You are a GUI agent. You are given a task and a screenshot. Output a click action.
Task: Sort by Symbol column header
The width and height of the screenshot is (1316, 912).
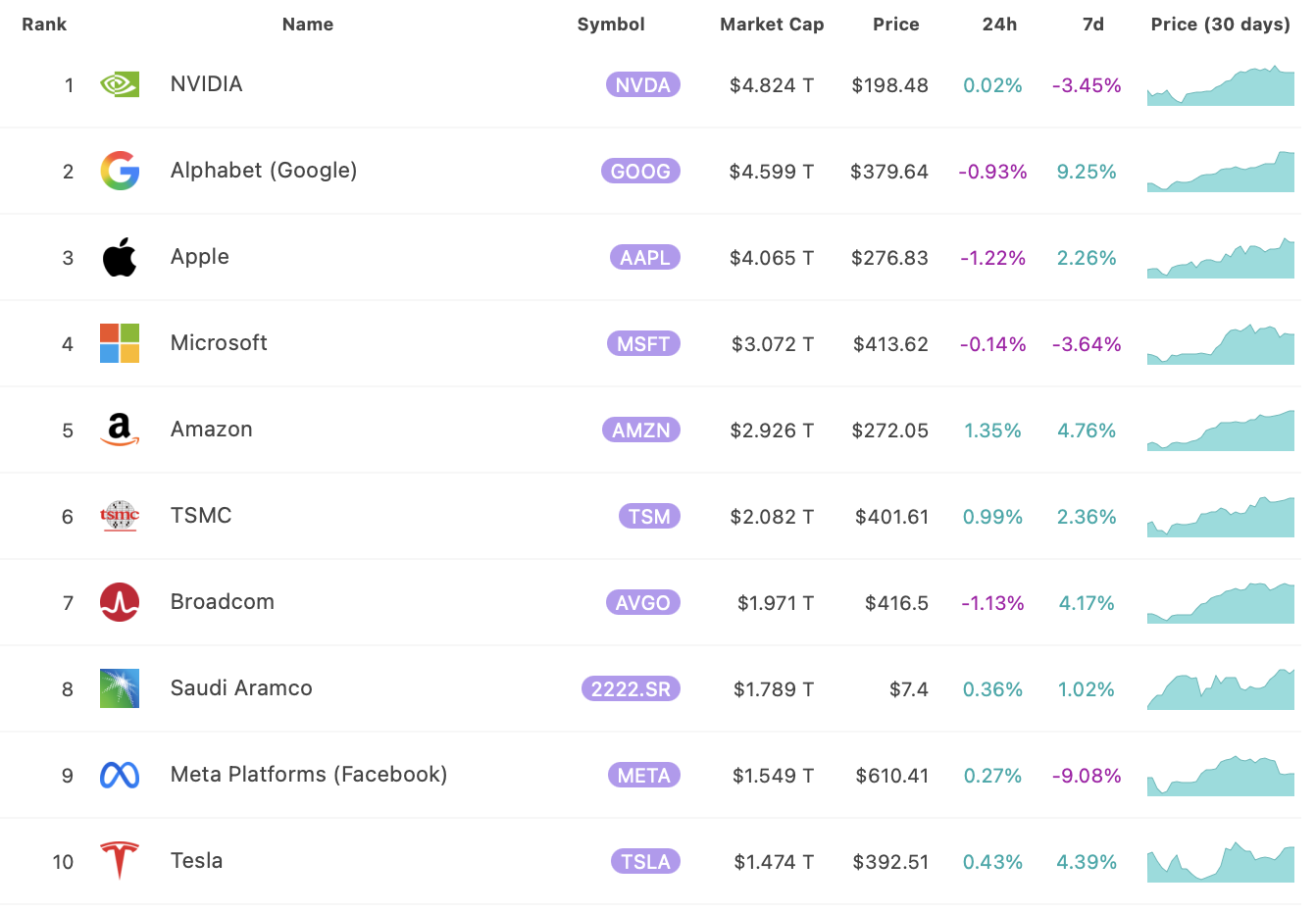pos(611,25)
